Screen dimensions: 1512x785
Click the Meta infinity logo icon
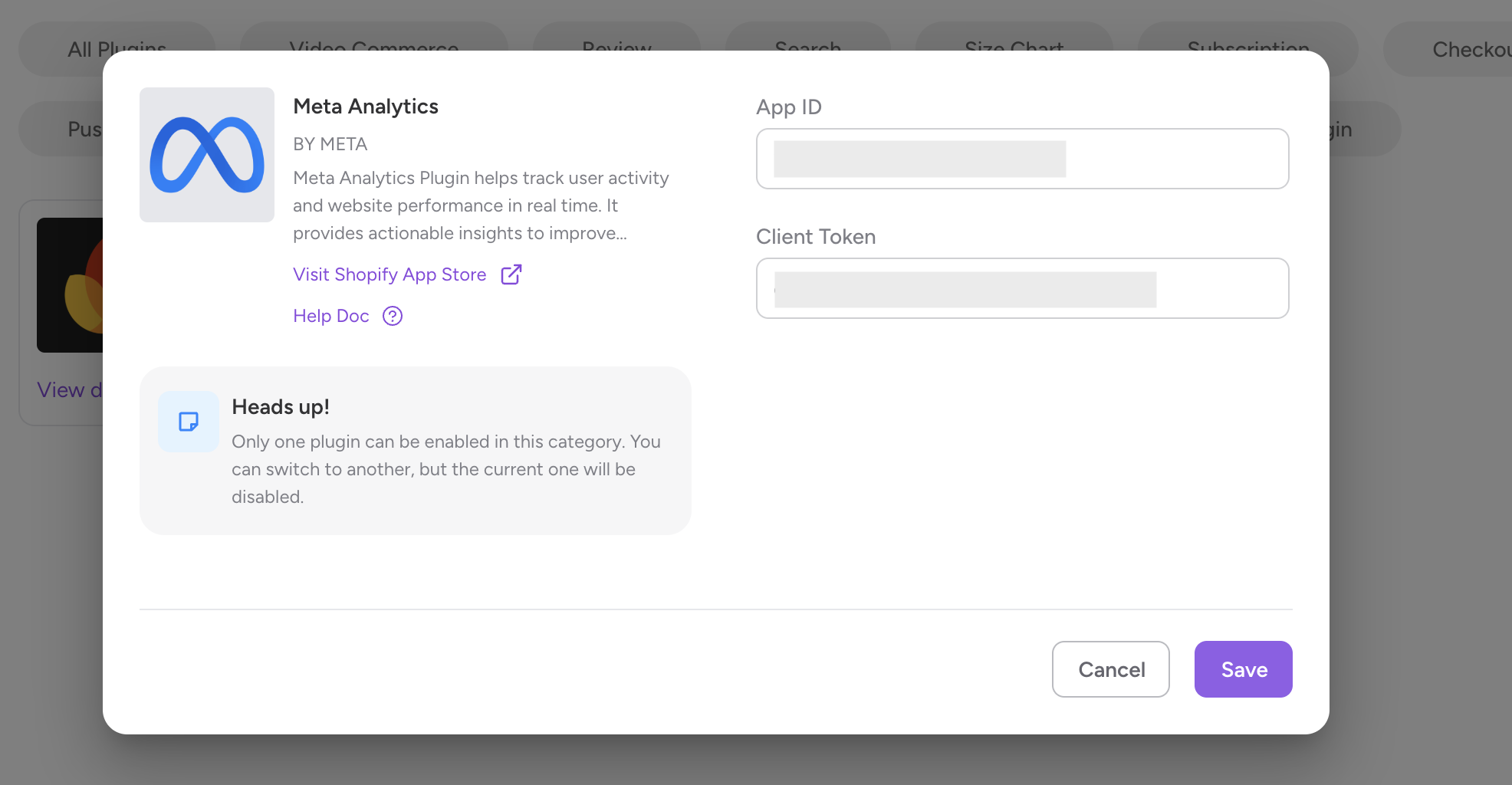click(207, 155)
